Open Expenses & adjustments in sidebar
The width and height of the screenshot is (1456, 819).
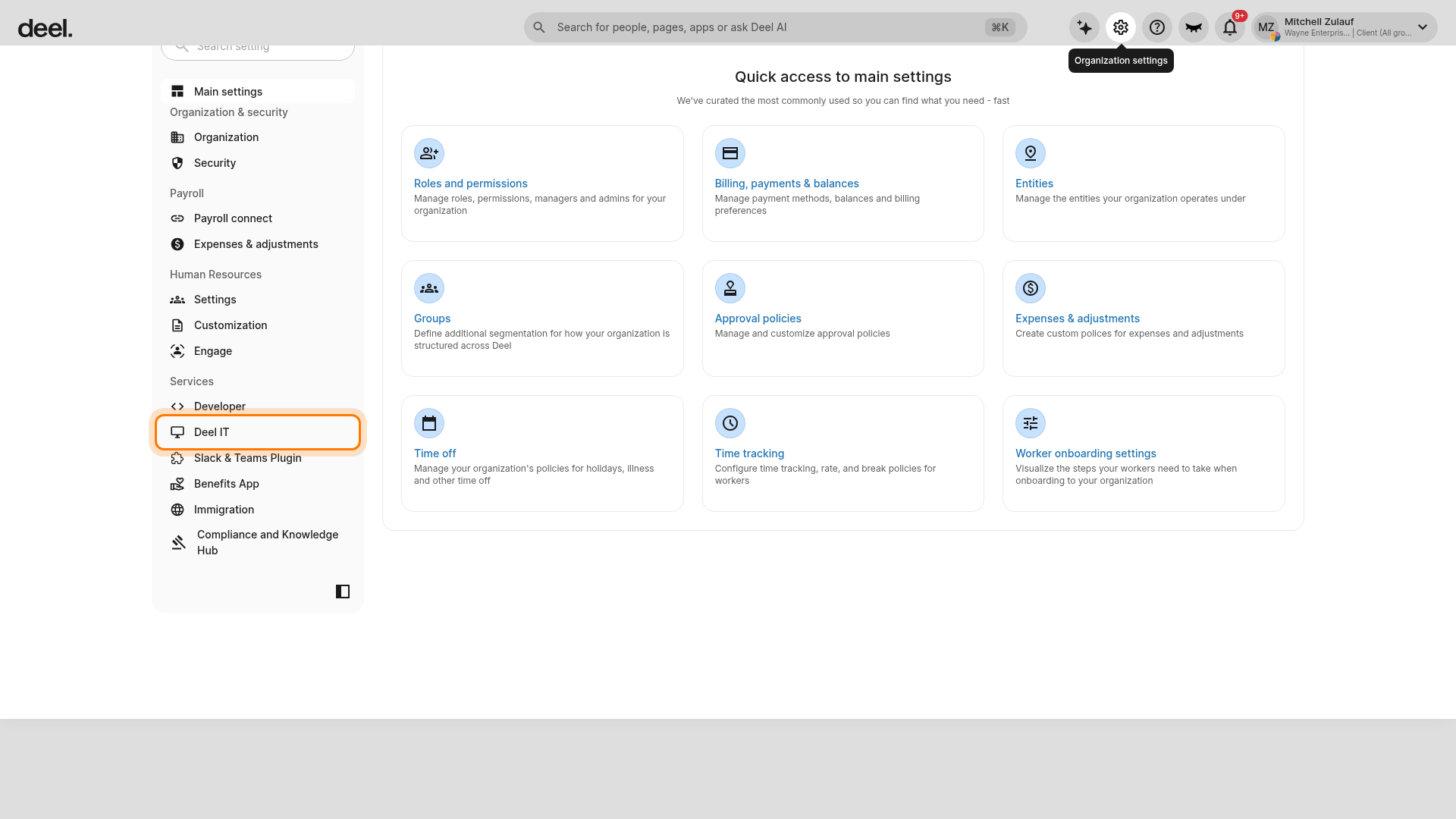pyautogui.click(x=258, y=244)
